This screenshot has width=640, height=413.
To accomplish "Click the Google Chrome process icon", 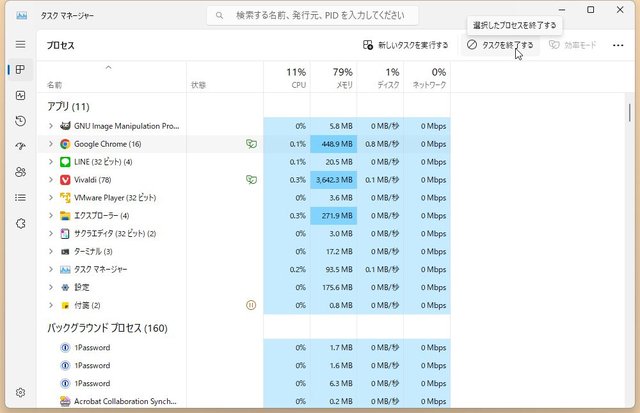I will [65, 144].
